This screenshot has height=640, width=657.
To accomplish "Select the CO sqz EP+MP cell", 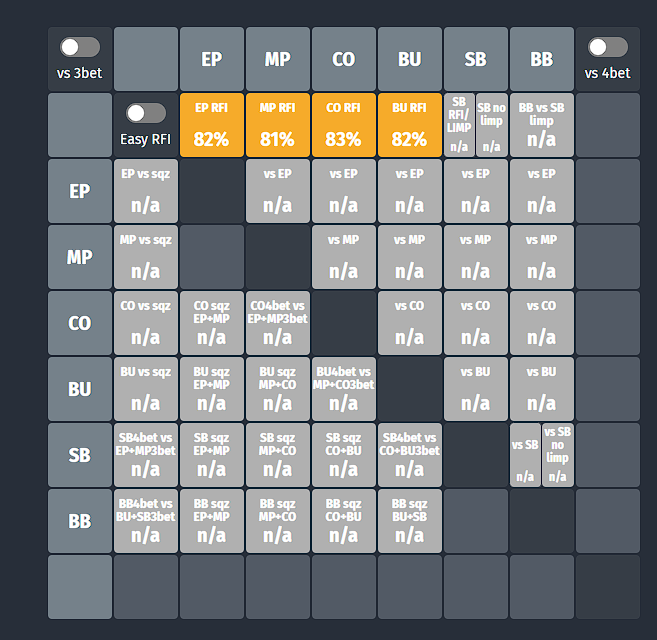I will pyautogui.click(x=212, y=323).
